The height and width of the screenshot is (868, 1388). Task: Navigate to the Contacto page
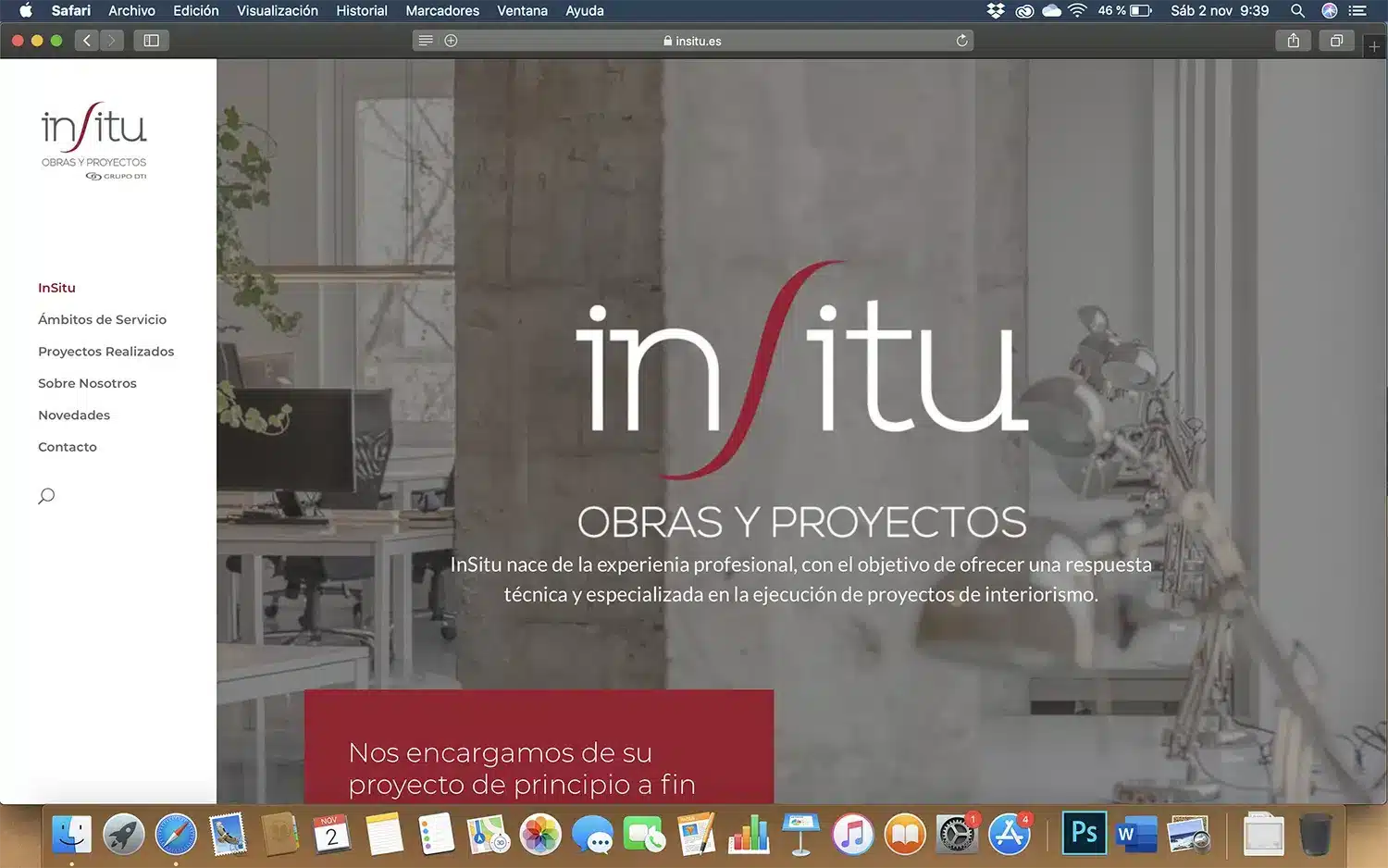(67, 447)
